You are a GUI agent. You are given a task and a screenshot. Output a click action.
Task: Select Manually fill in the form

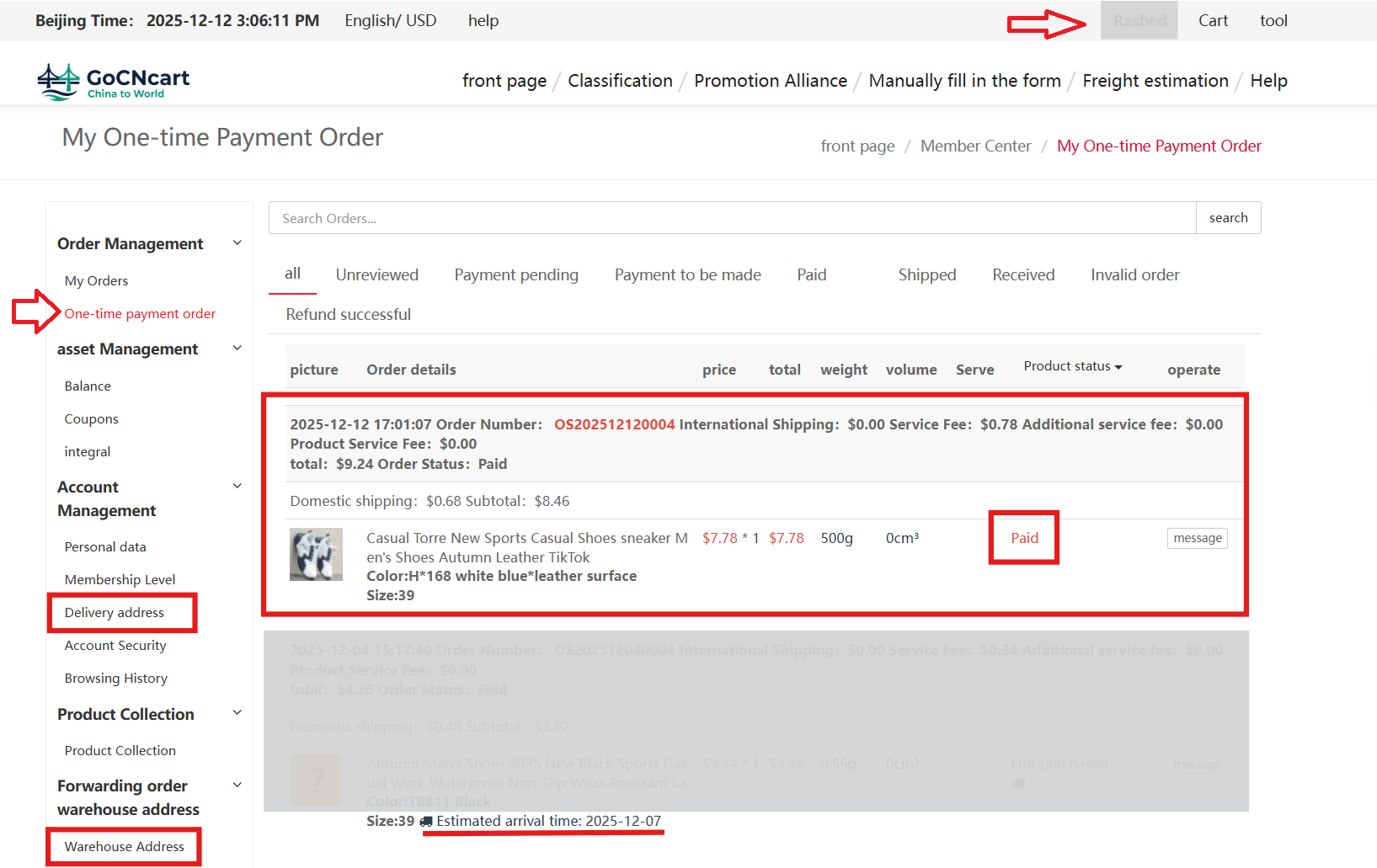click(x=965, y=80)
